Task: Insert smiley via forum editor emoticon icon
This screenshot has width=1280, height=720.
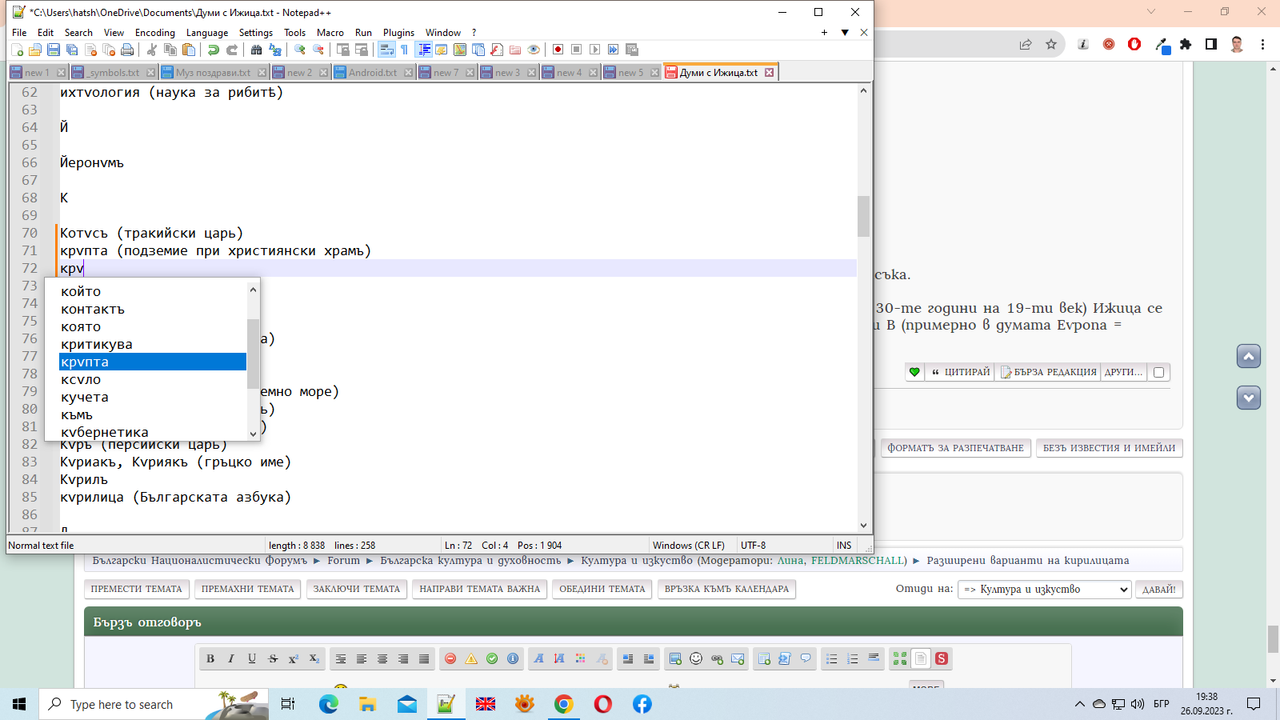Action: [x=696, y=659]
